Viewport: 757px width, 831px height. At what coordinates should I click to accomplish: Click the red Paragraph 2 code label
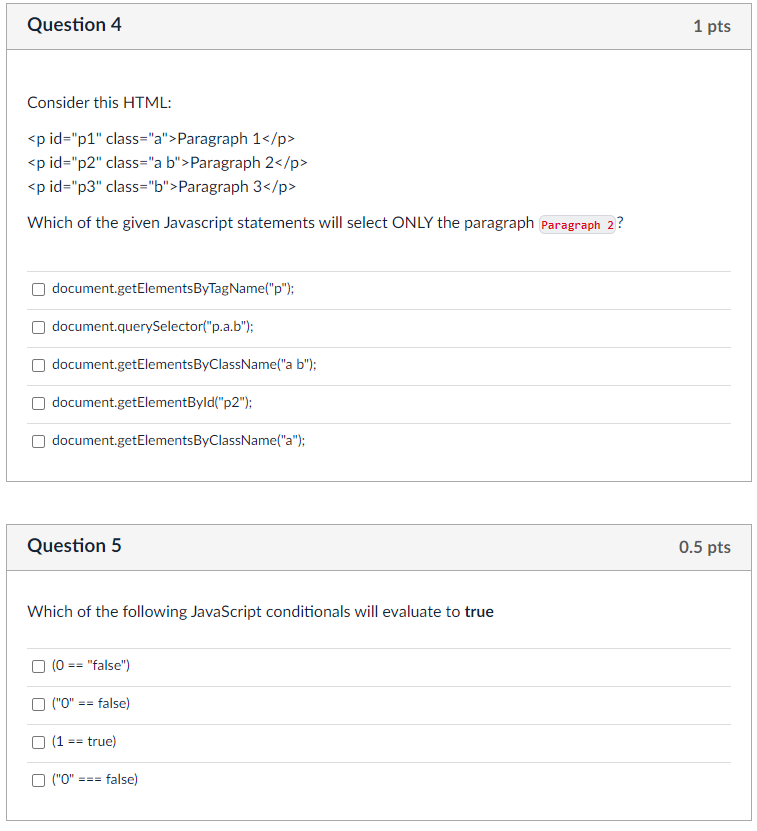click(577, 225)
